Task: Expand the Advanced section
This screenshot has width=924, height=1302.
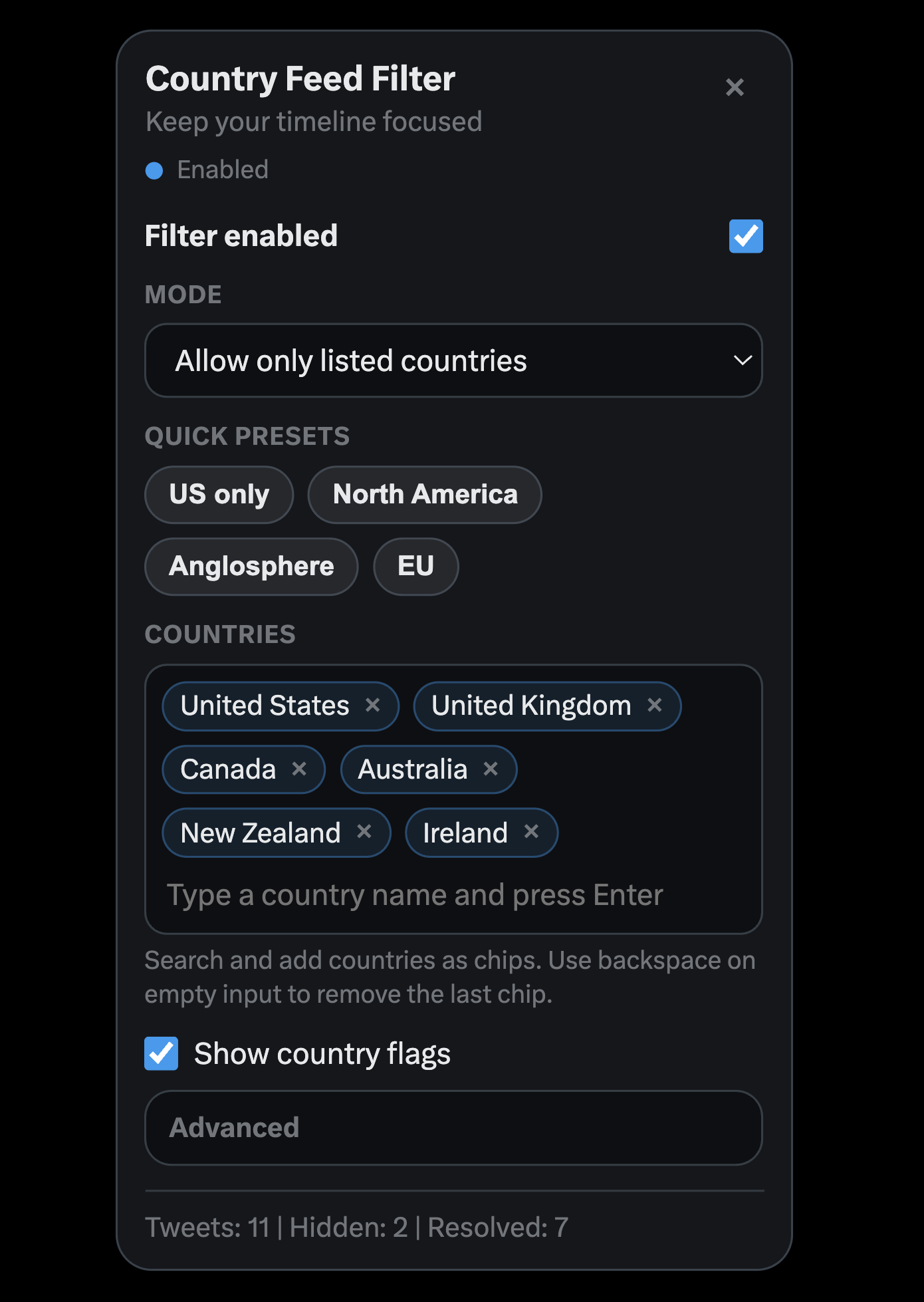Action: tap(453, 1128)
